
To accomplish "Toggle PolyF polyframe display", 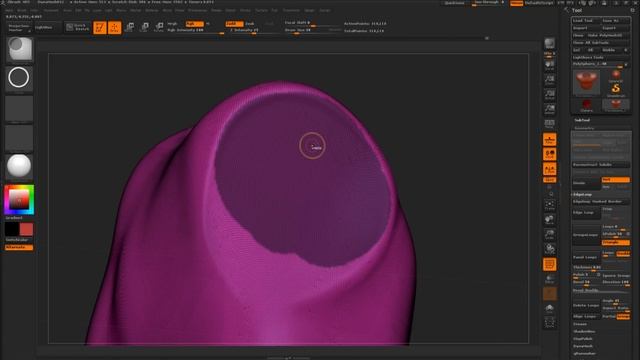I will [x=549, y=264].
